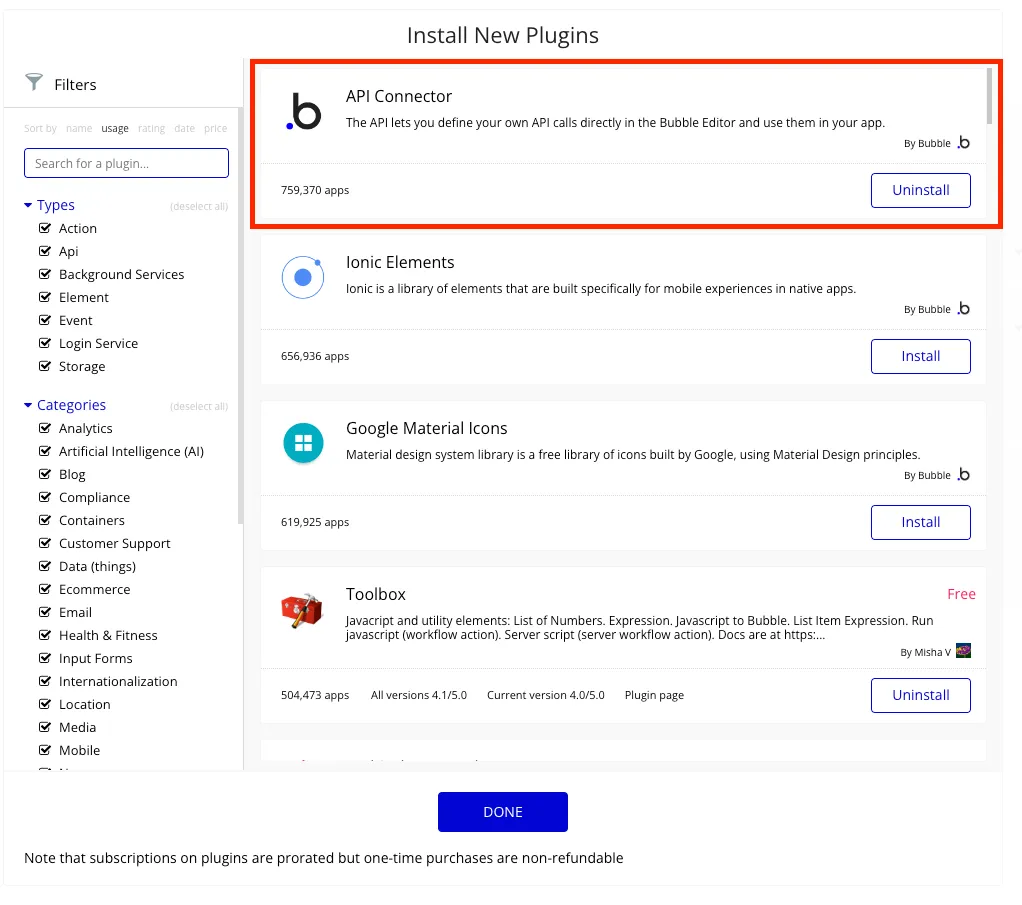Toggle Artificial Intelligence (AI) category checkbox
The image size is (1022, 905).
click(45, 451)
